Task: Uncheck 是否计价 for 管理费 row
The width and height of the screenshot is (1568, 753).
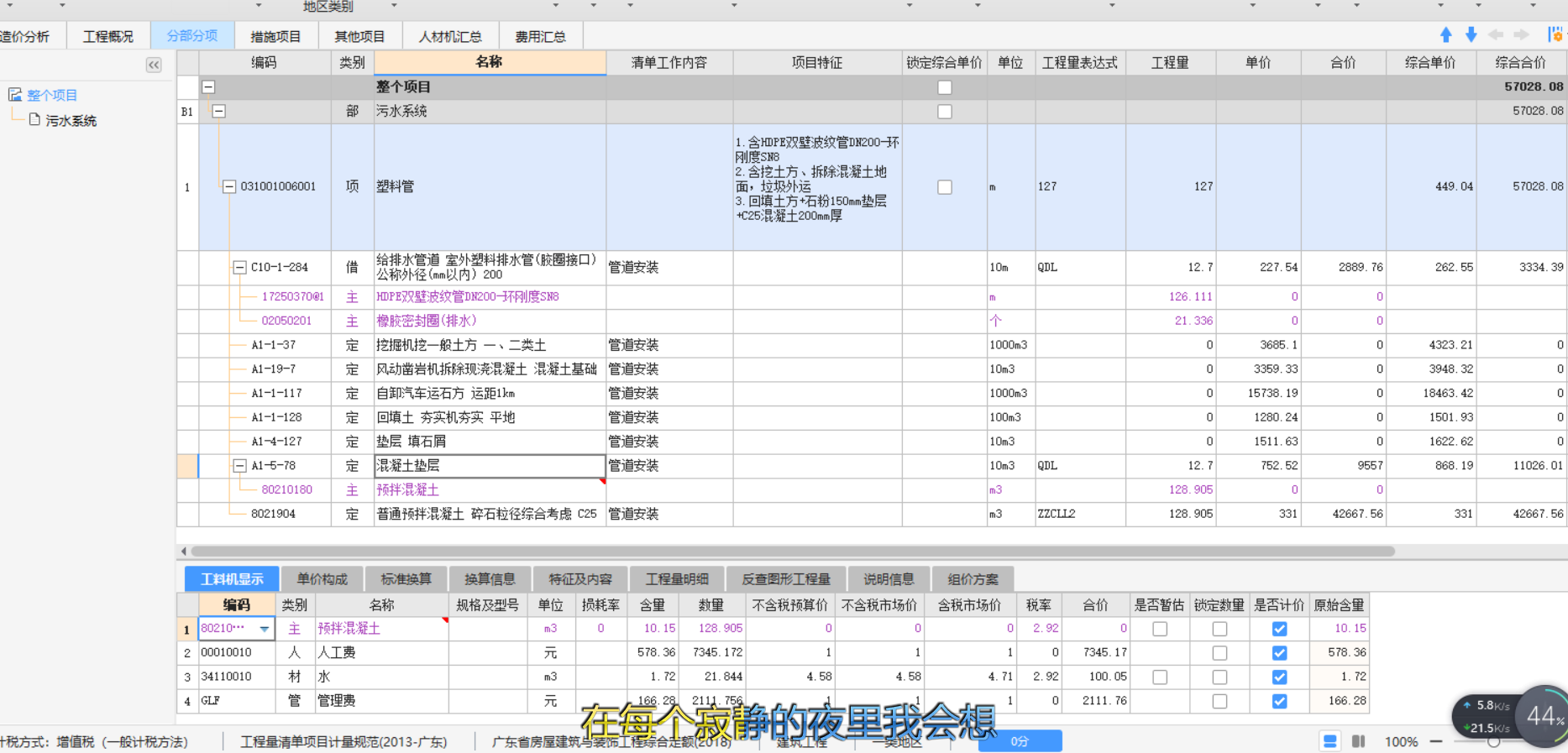Action: [x=1279, y=701]
